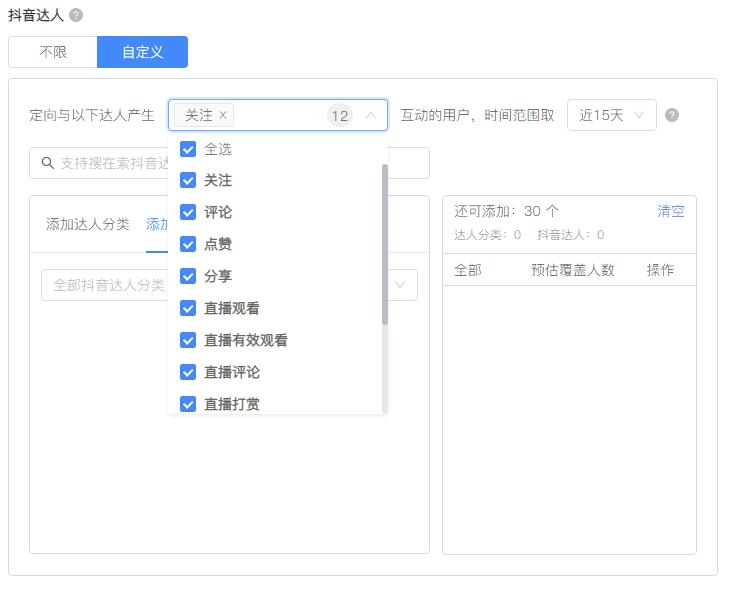Focus the 支持搜索抖音达人 search field
This screenshot has width=738, height=592.
[x=229, y=163]
